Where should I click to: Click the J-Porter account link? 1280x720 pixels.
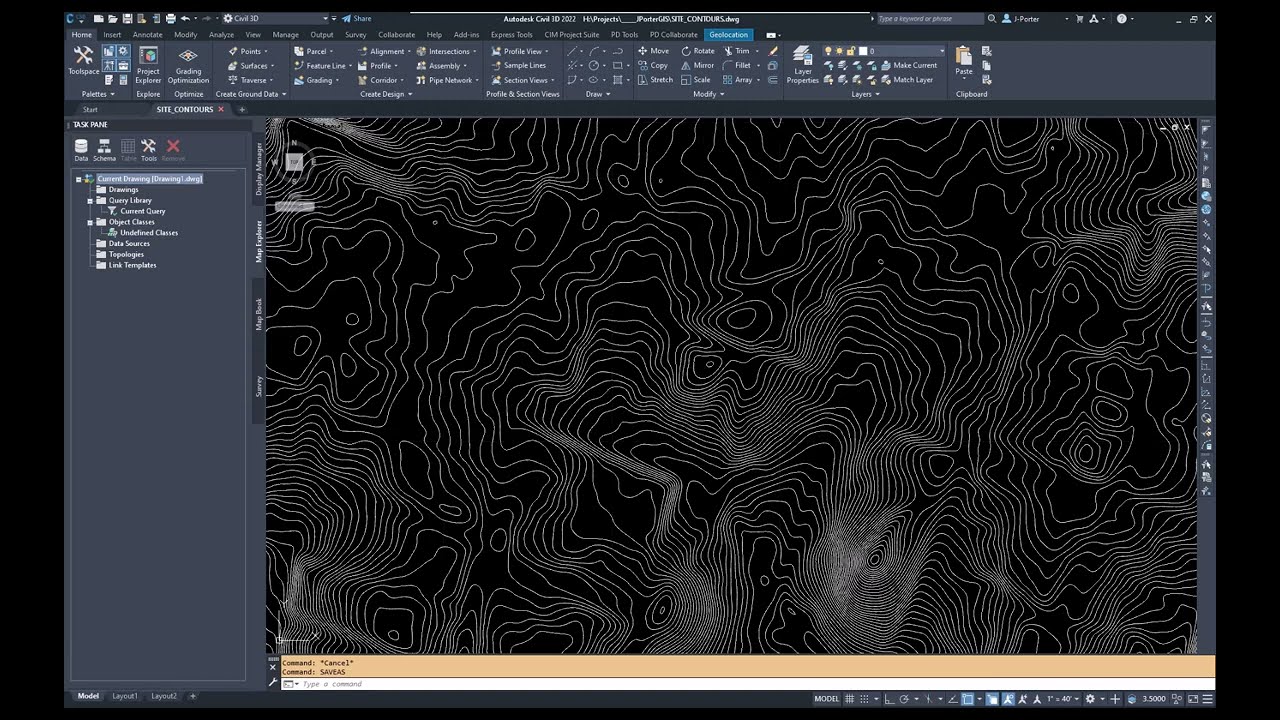(1020, 19)
